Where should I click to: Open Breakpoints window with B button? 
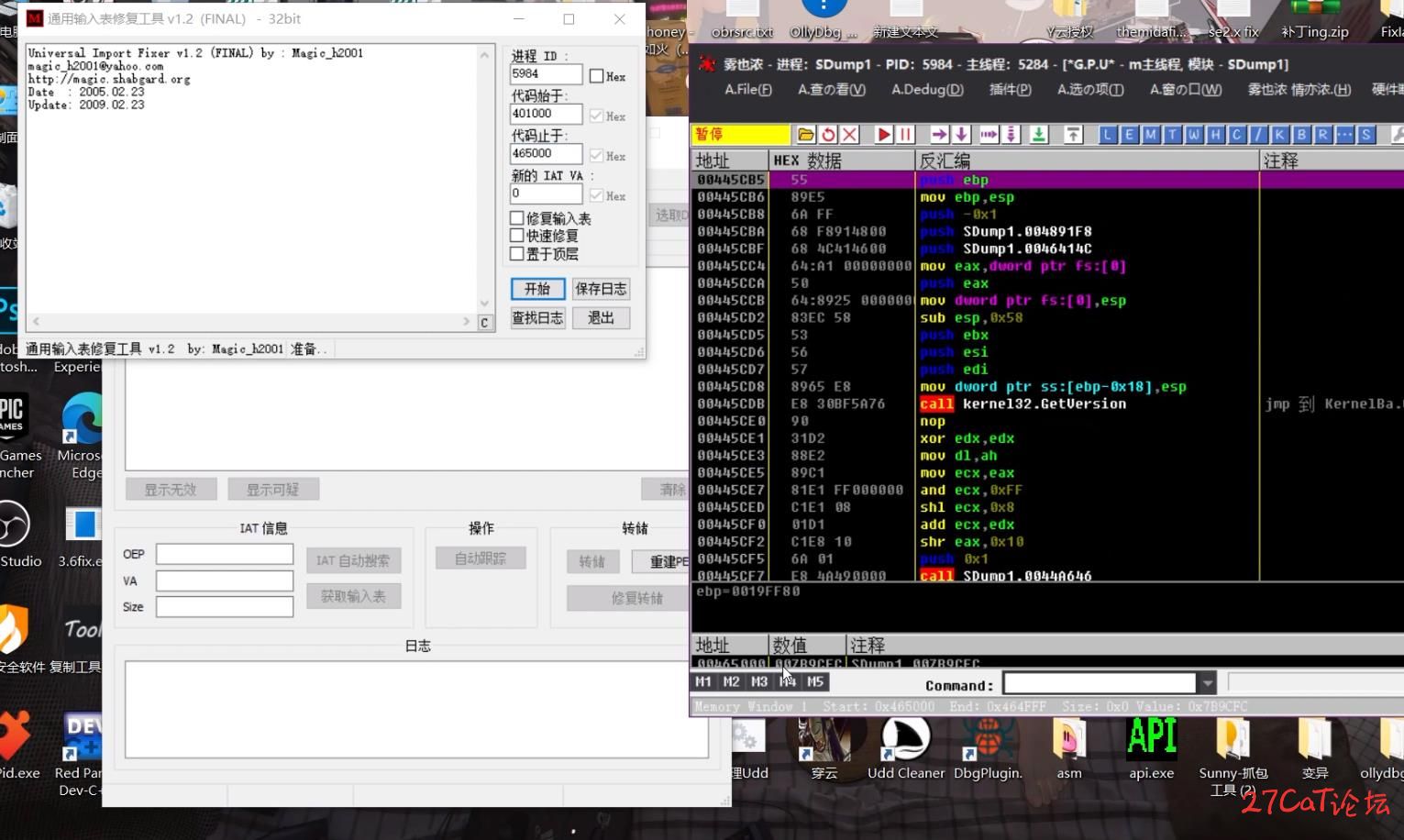click(x=1301, y=135)
